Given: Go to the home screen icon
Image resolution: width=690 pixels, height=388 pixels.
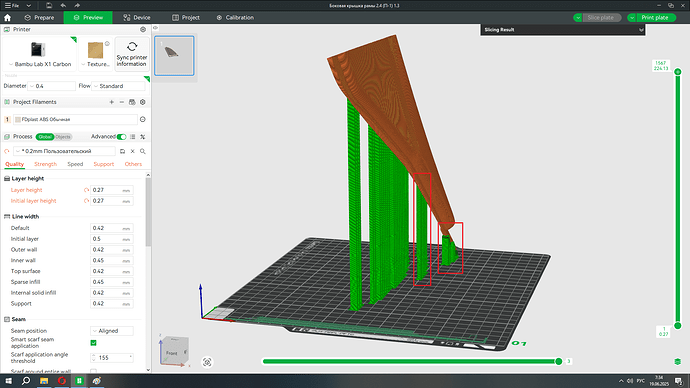Looking at the screenshot, I should point(7,18).
